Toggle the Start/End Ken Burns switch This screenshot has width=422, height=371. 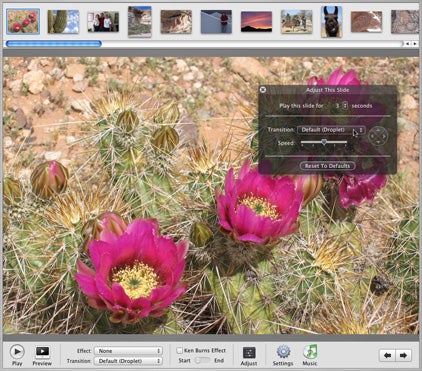coord(202,361)
